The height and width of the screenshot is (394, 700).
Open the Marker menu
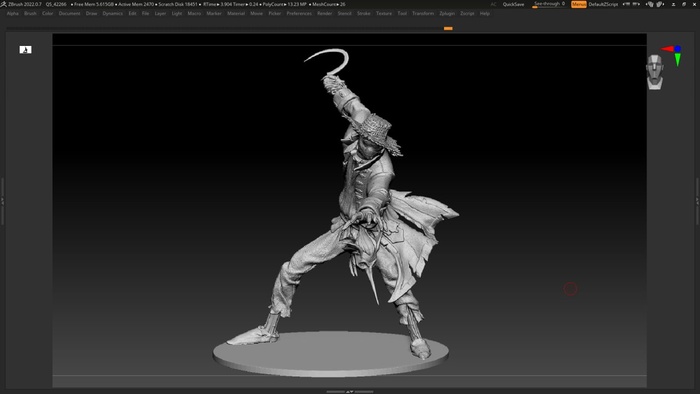click(x=214, y=13)
